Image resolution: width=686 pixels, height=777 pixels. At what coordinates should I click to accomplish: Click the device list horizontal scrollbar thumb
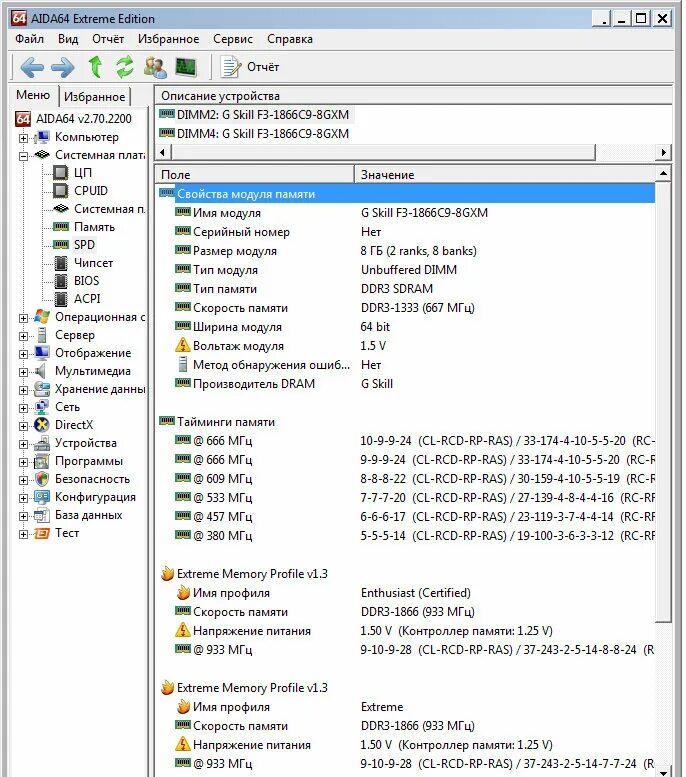click(383, 152)
